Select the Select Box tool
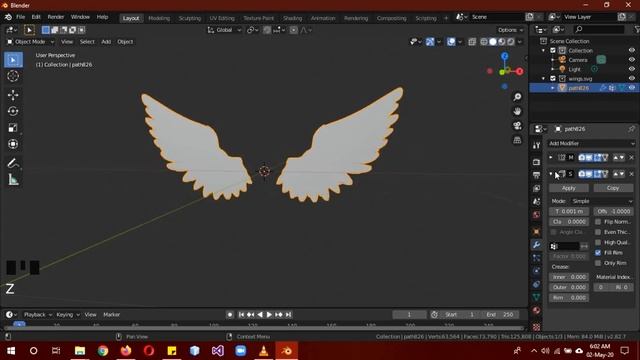The height and width of the screenshot is (360, 640). click(x=13, y=60)
